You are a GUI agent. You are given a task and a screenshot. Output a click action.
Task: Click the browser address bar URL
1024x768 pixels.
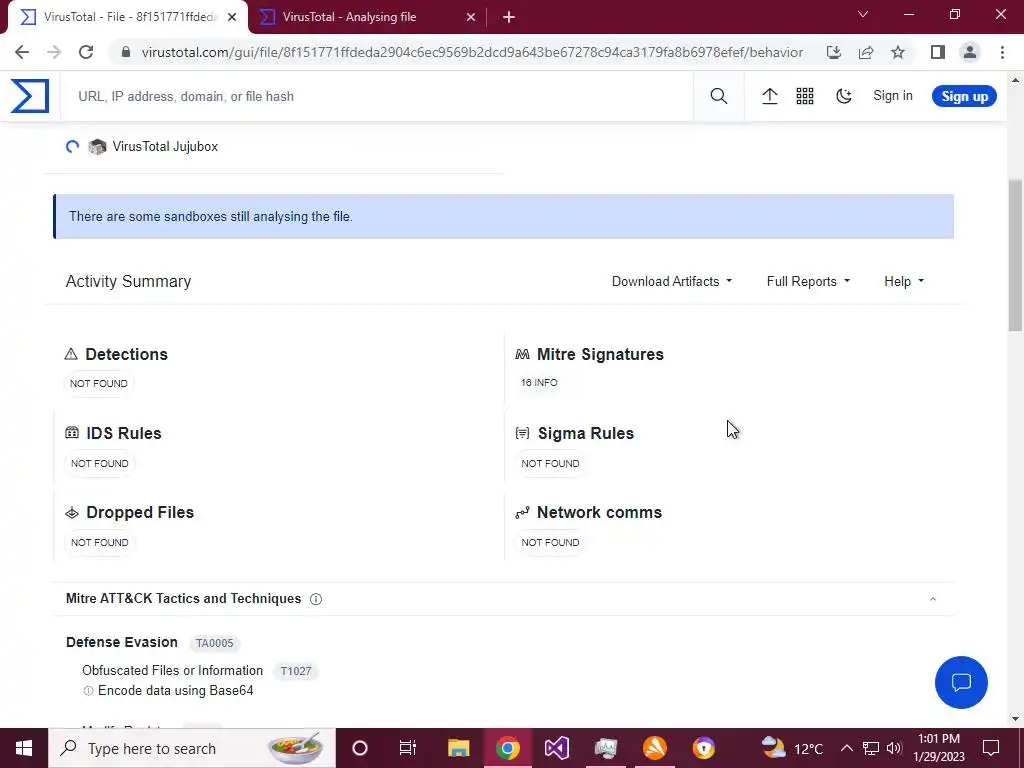[472, 52]
